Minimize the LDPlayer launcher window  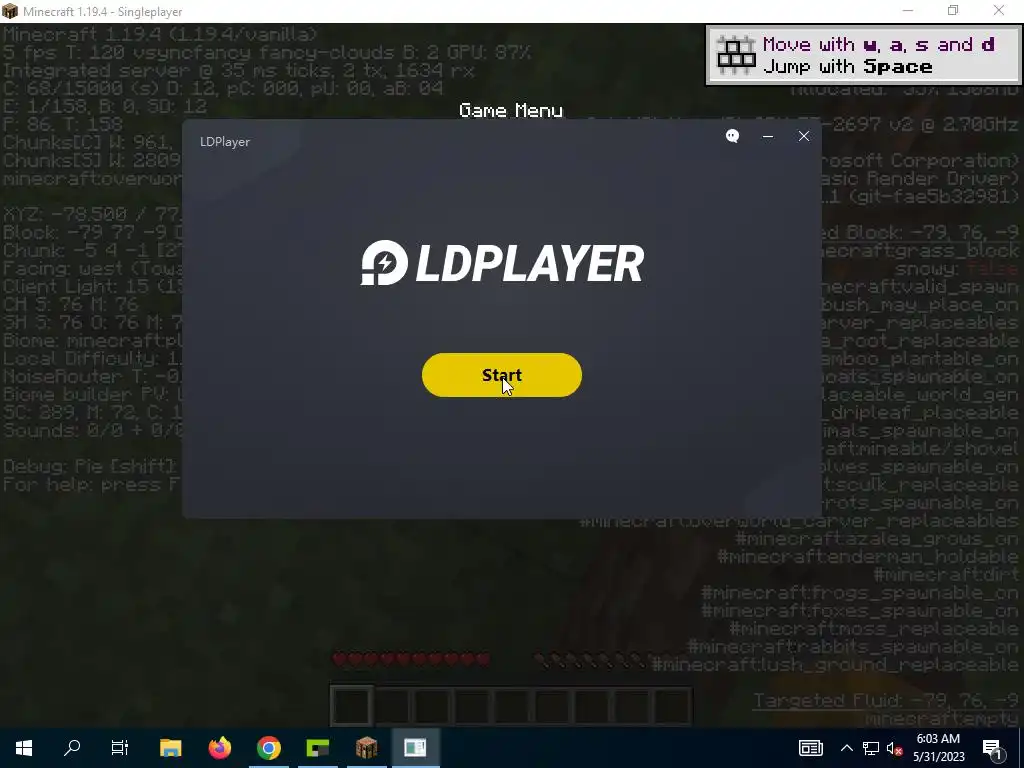[768, 136]
